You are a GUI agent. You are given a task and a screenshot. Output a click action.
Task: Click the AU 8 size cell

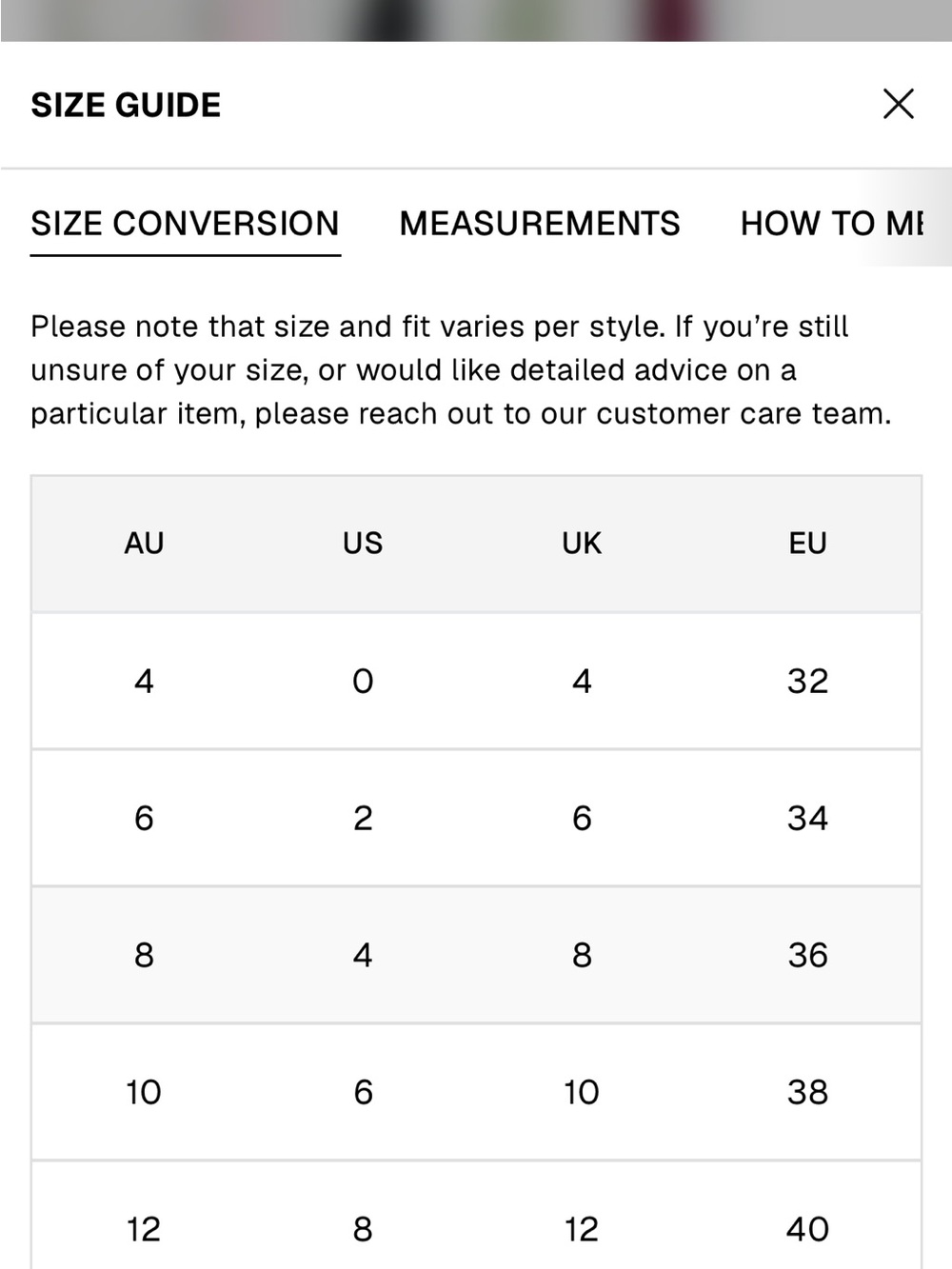coord(144,955)
